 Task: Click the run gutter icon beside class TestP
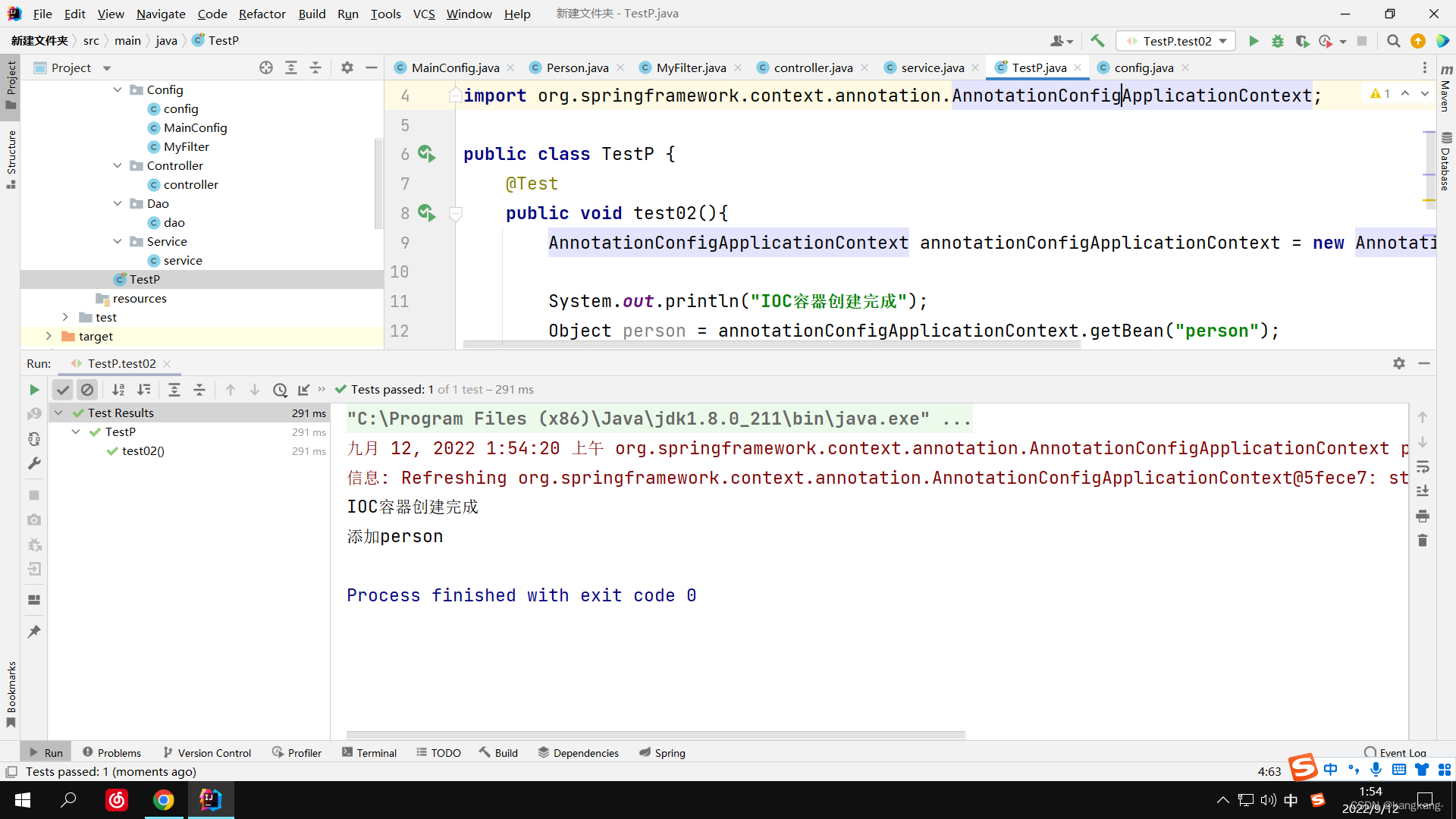(427, 154)
